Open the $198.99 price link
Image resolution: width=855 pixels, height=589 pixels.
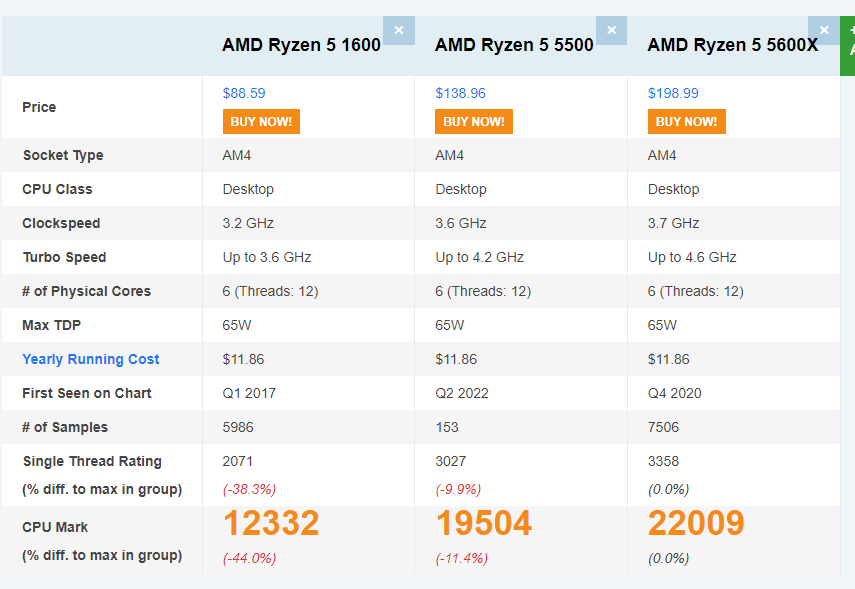pyautogui.click(x=673, y=93)
